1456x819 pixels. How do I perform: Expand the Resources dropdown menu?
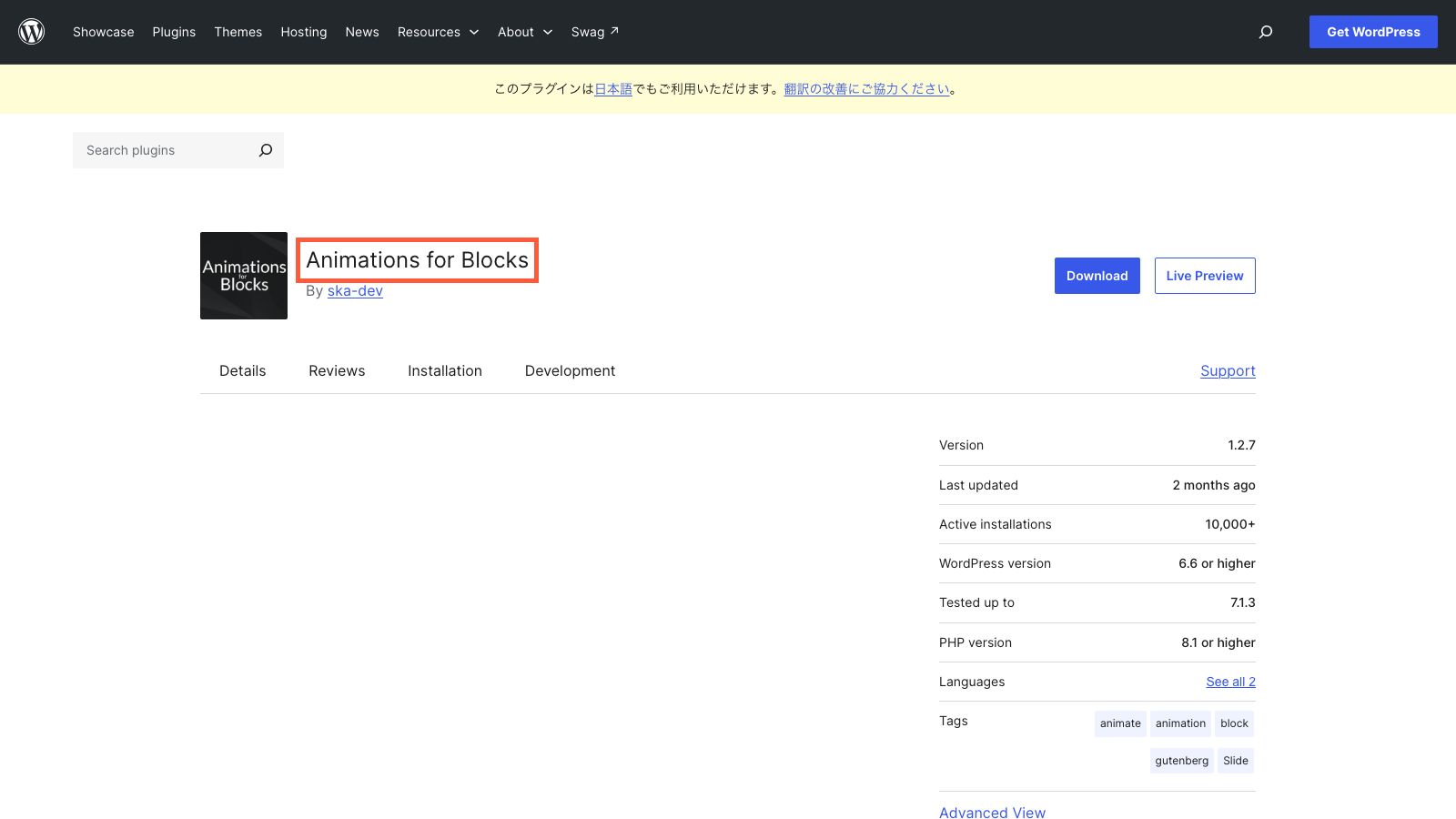[x=438, y=32]
